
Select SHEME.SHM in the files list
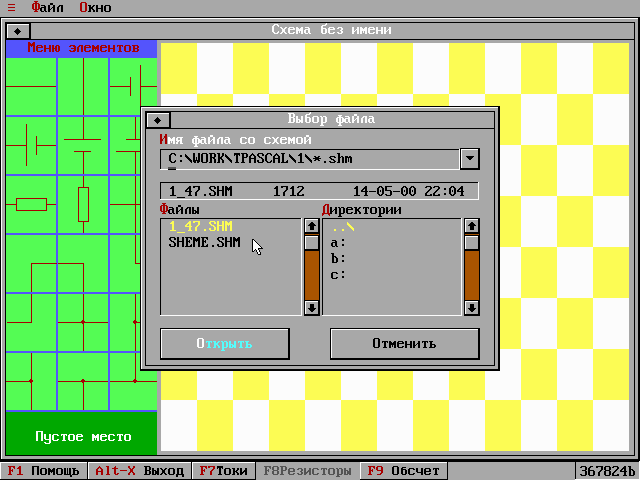[x=204, y=242]
